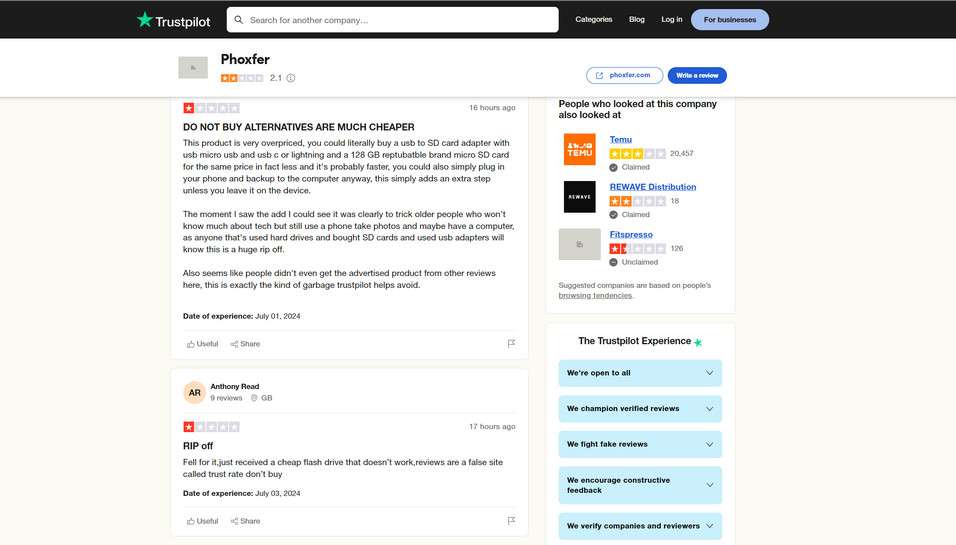The width and height of the screenshot is (956, 545).
Task: Expand "We champion verified reviews" section
Action: tap(640, 409)
